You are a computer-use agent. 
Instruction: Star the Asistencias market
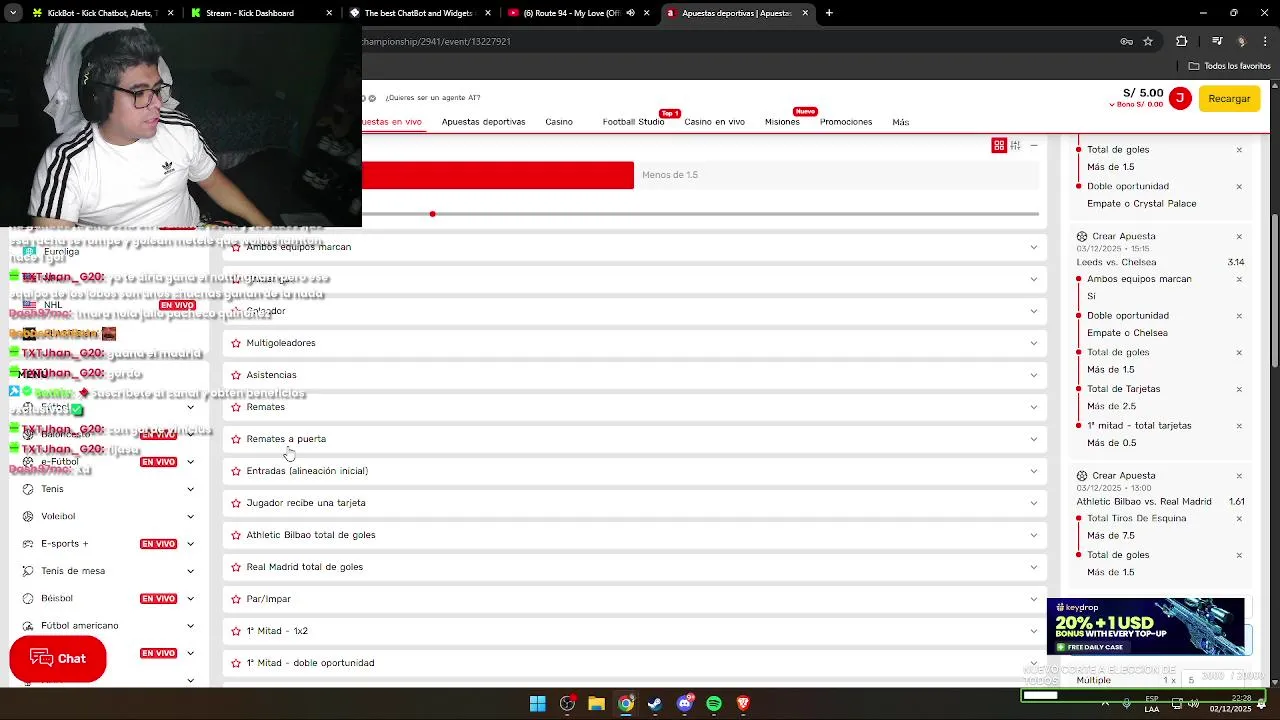236,375
